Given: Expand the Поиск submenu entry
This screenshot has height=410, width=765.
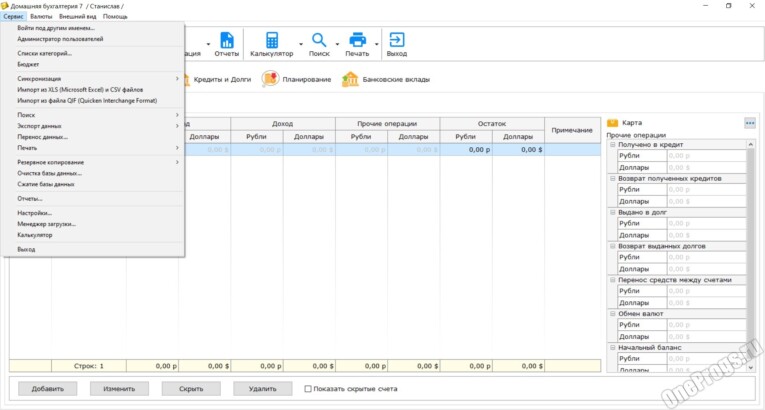Looking at the screenshot, I should (x=93, y=115).
